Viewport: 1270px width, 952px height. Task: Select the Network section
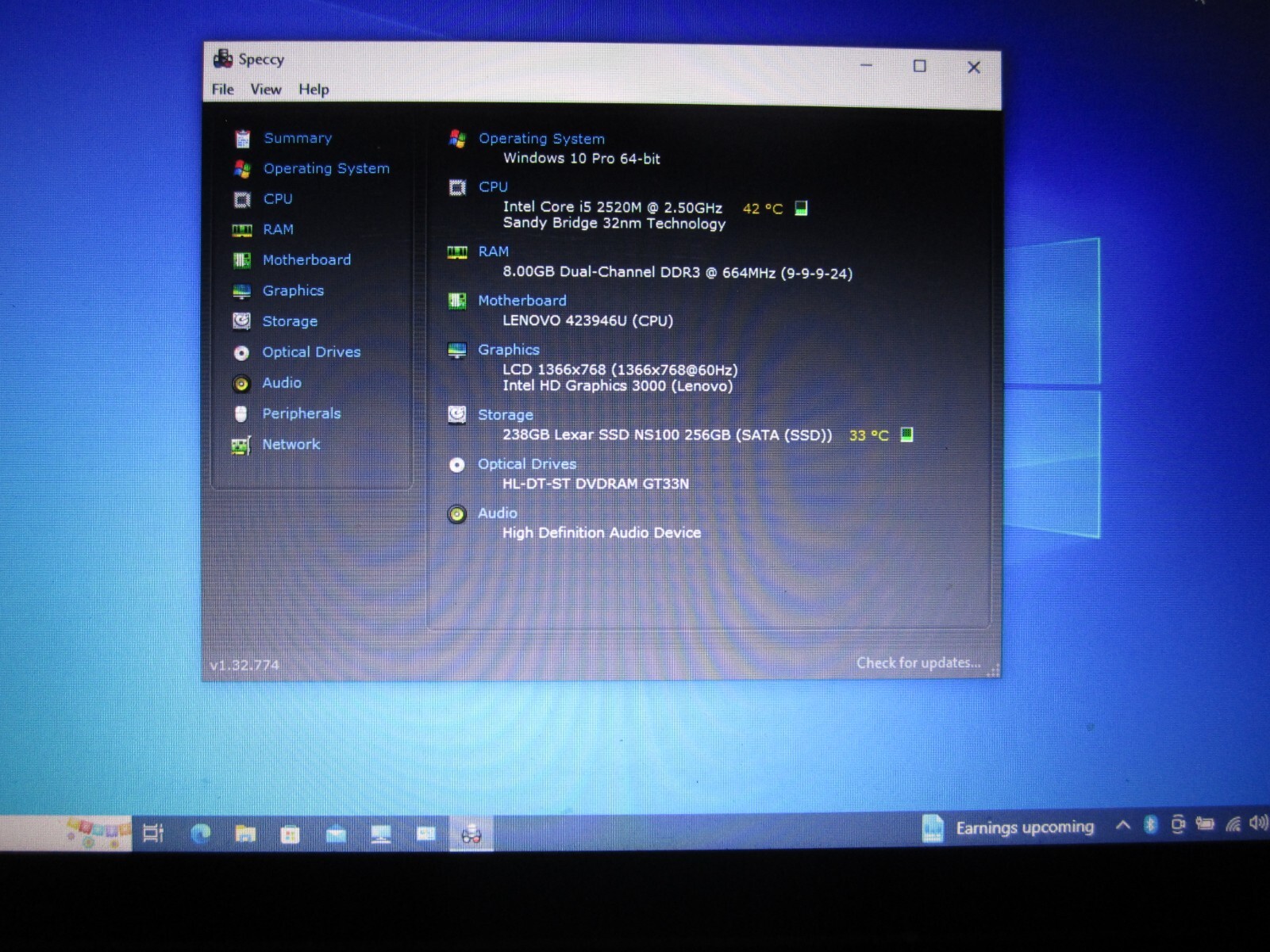pyautogui.click(x=291, y=444)
